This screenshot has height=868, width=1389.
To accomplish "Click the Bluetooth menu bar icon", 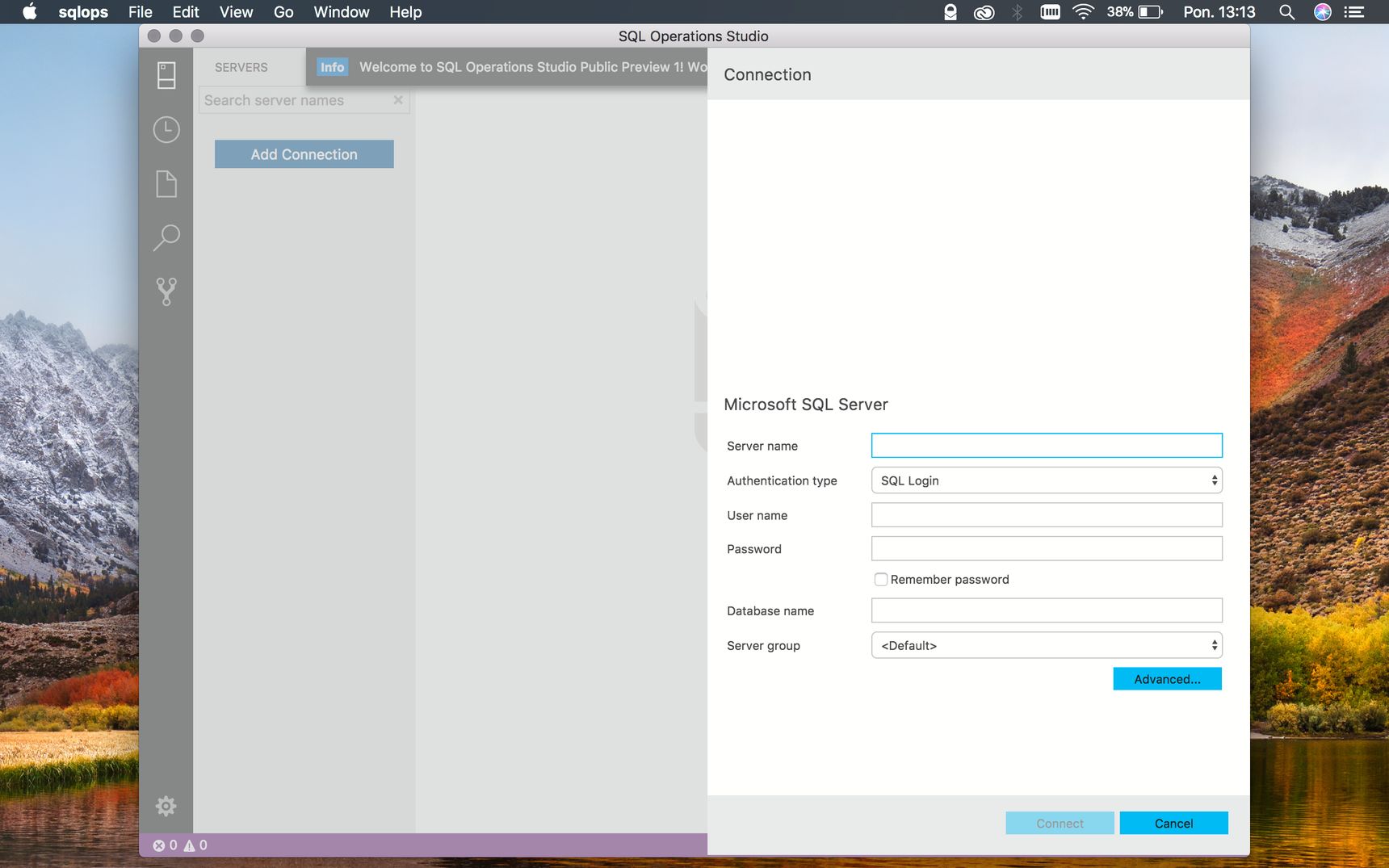I will (x=1017, y=12).
